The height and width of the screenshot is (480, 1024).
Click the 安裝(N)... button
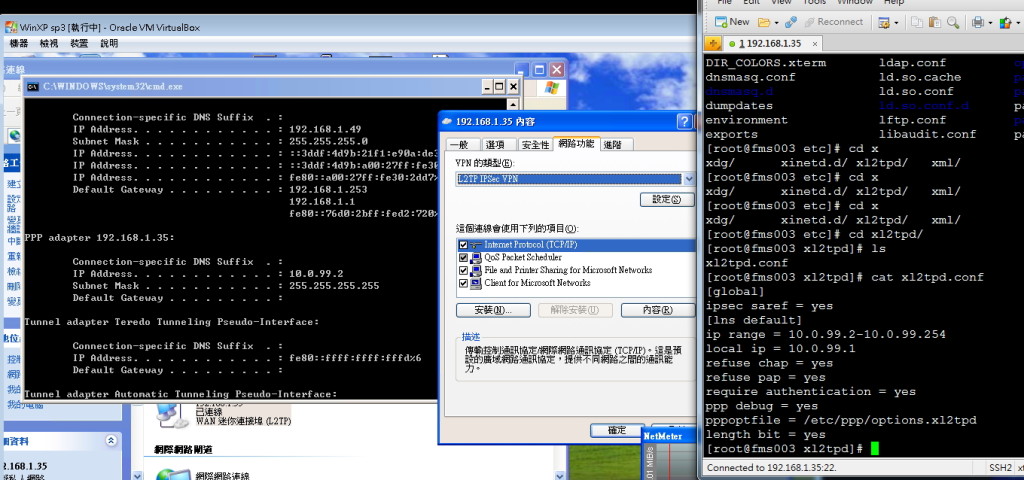click(x=494, y=310)
